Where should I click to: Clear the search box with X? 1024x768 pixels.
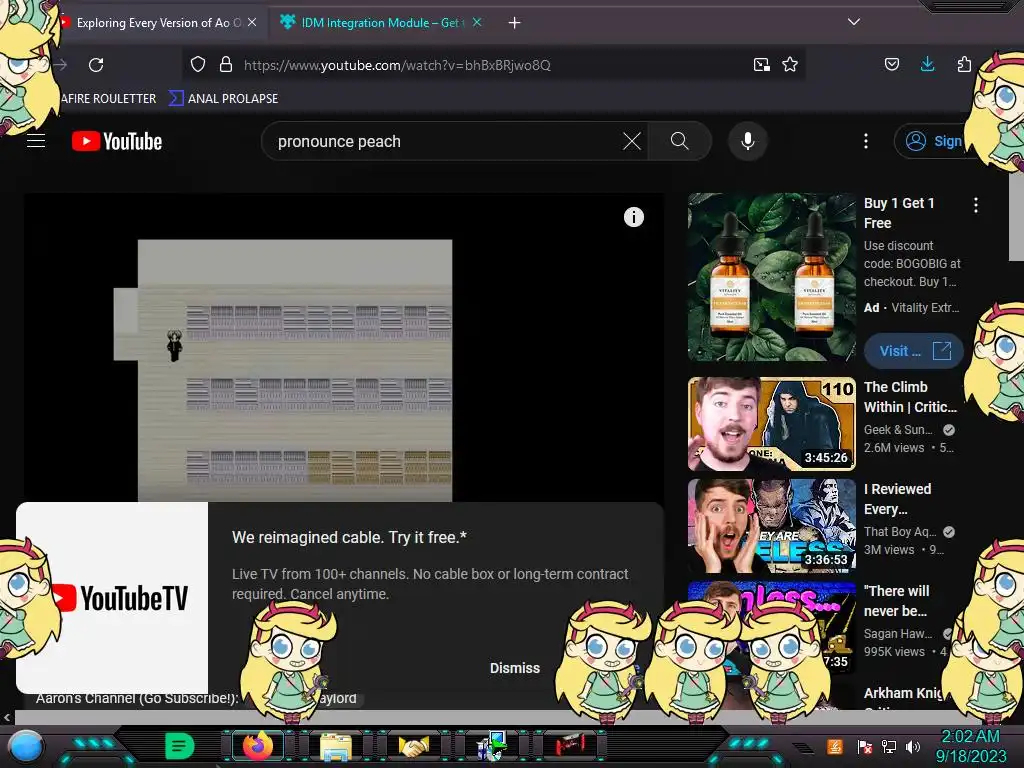pyautogui.click(x=632, y=141)
